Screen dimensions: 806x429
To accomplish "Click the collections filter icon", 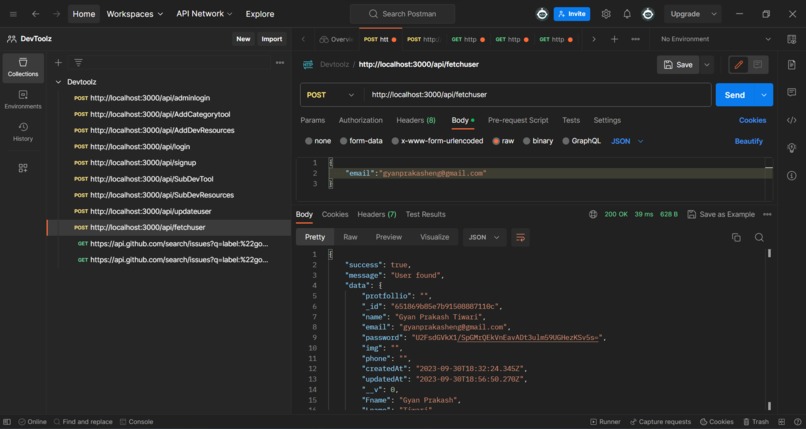I will [78, 63].
